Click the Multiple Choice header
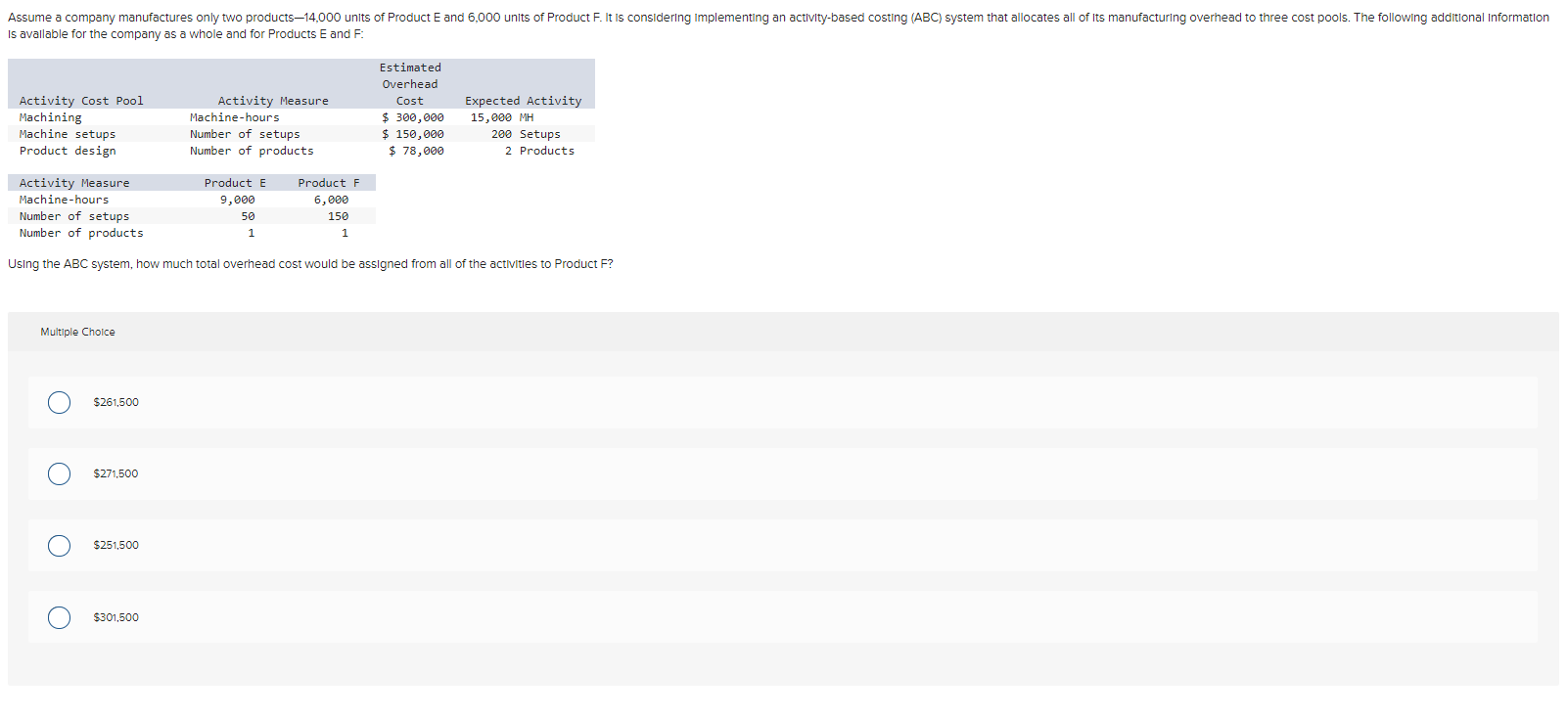Image resolution: width=1568 pixels, height=719 pixels. (x=77, y=332)
